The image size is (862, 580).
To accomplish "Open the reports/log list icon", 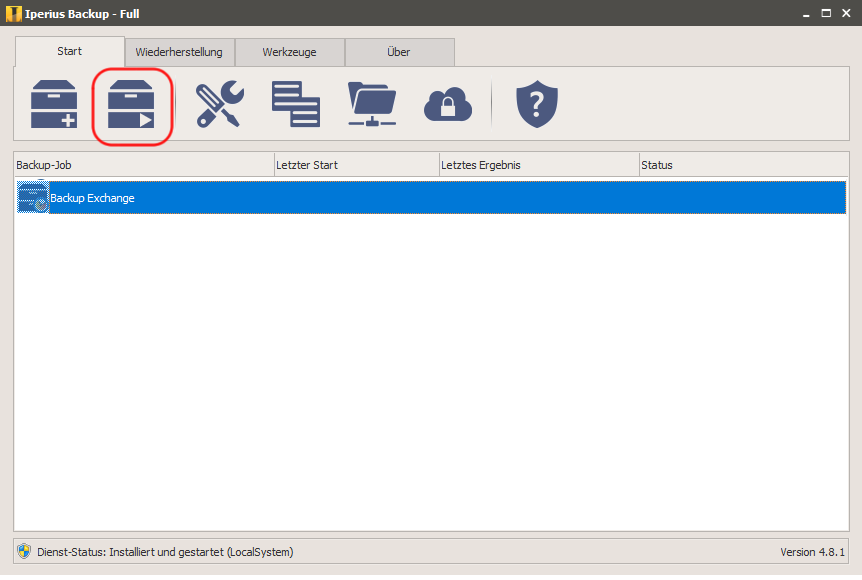I will click(x=296, y=104).
